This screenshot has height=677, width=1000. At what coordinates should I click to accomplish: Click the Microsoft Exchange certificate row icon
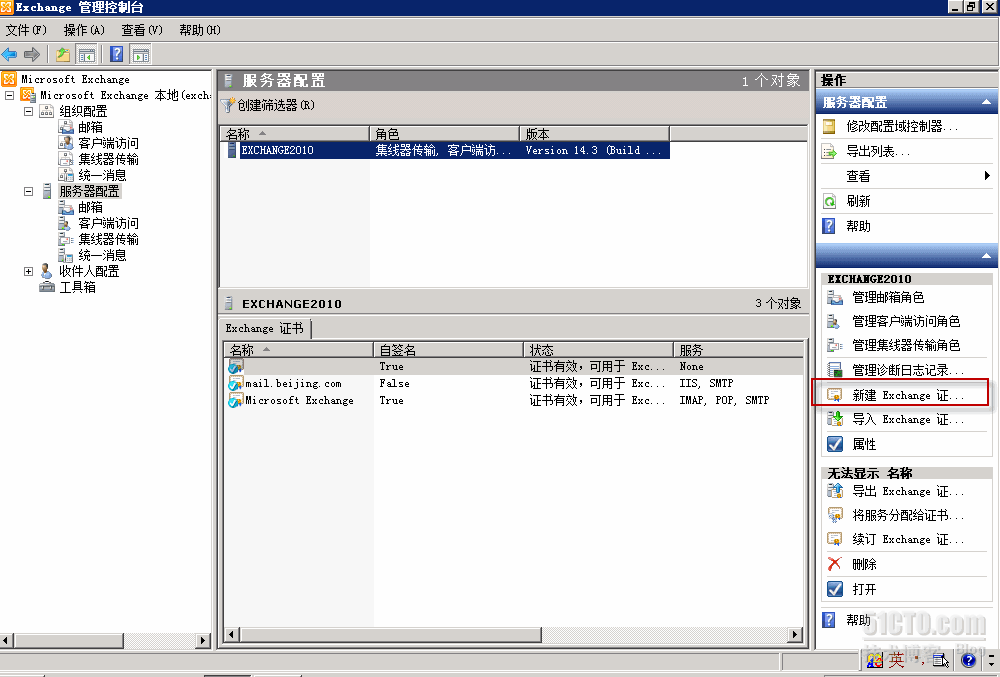[236, 400]
